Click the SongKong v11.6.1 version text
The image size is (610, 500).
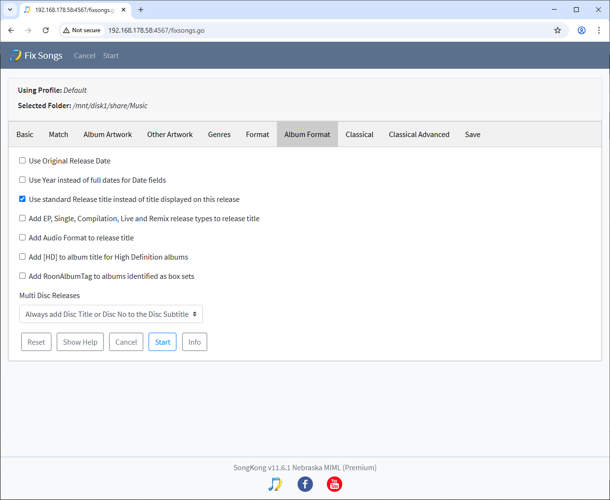(305, 467)
